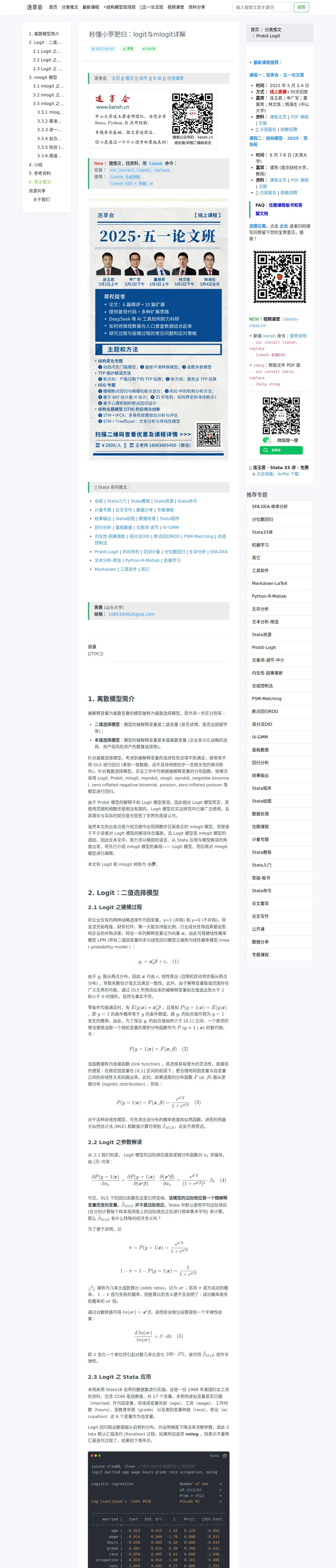Go to highlighted TOC entry 6. 相关推文
Screen dimensions: 336x1568
click(x=40, y=182)
